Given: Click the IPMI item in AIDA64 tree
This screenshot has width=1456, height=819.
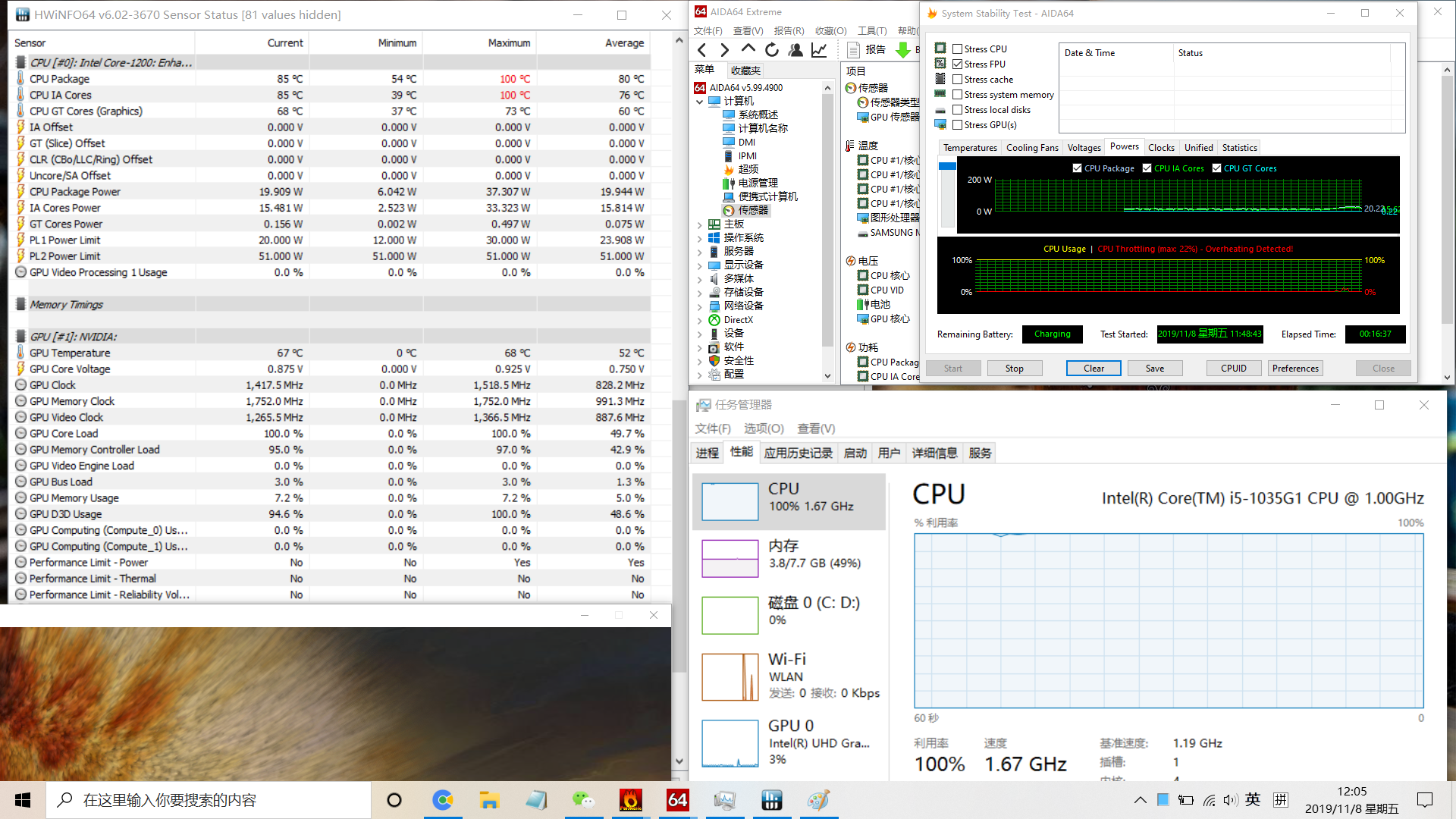Looking at the screenshot, I should (747, 155).
